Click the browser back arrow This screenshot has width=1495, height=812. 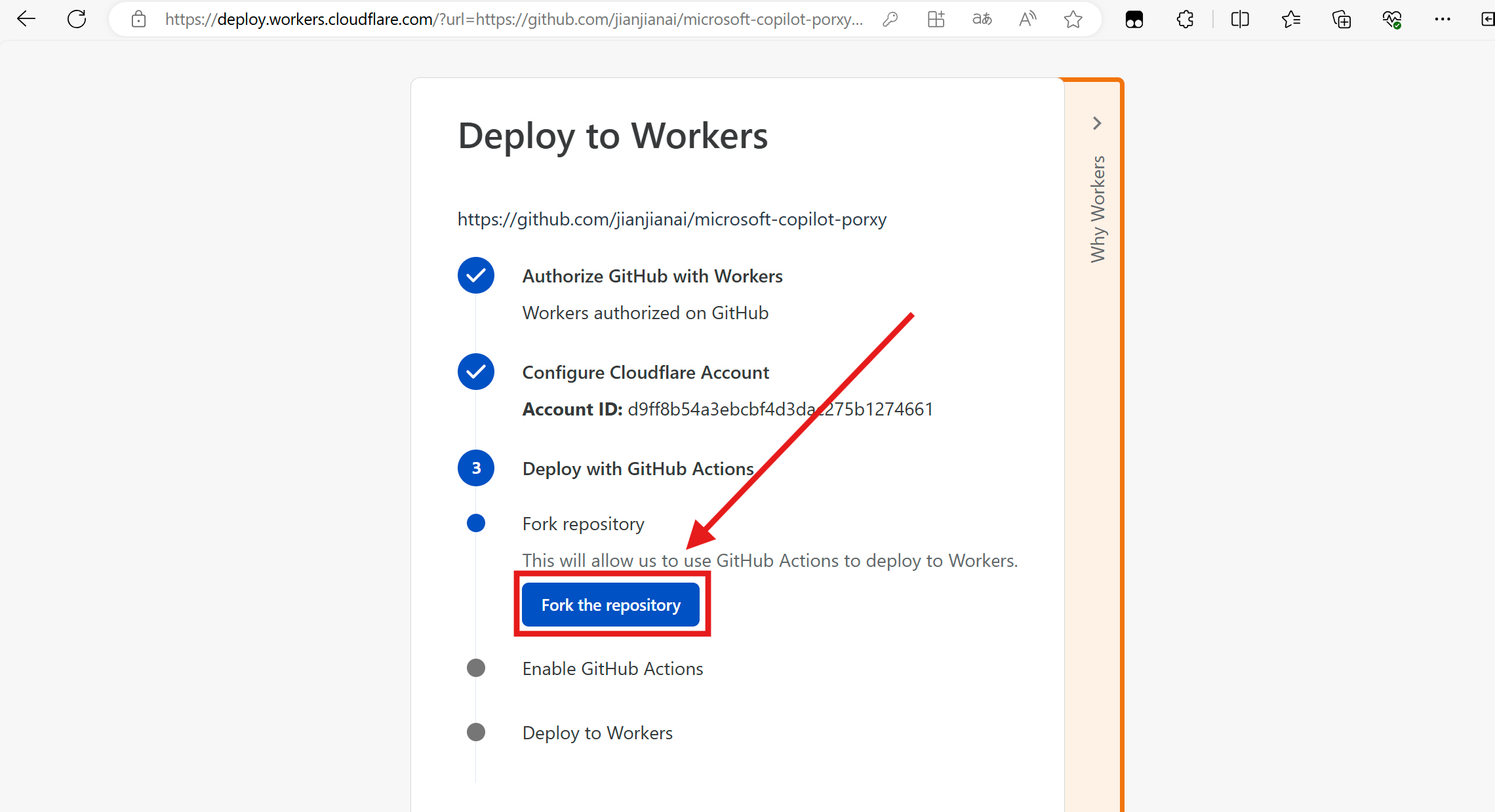coord(26,19)
